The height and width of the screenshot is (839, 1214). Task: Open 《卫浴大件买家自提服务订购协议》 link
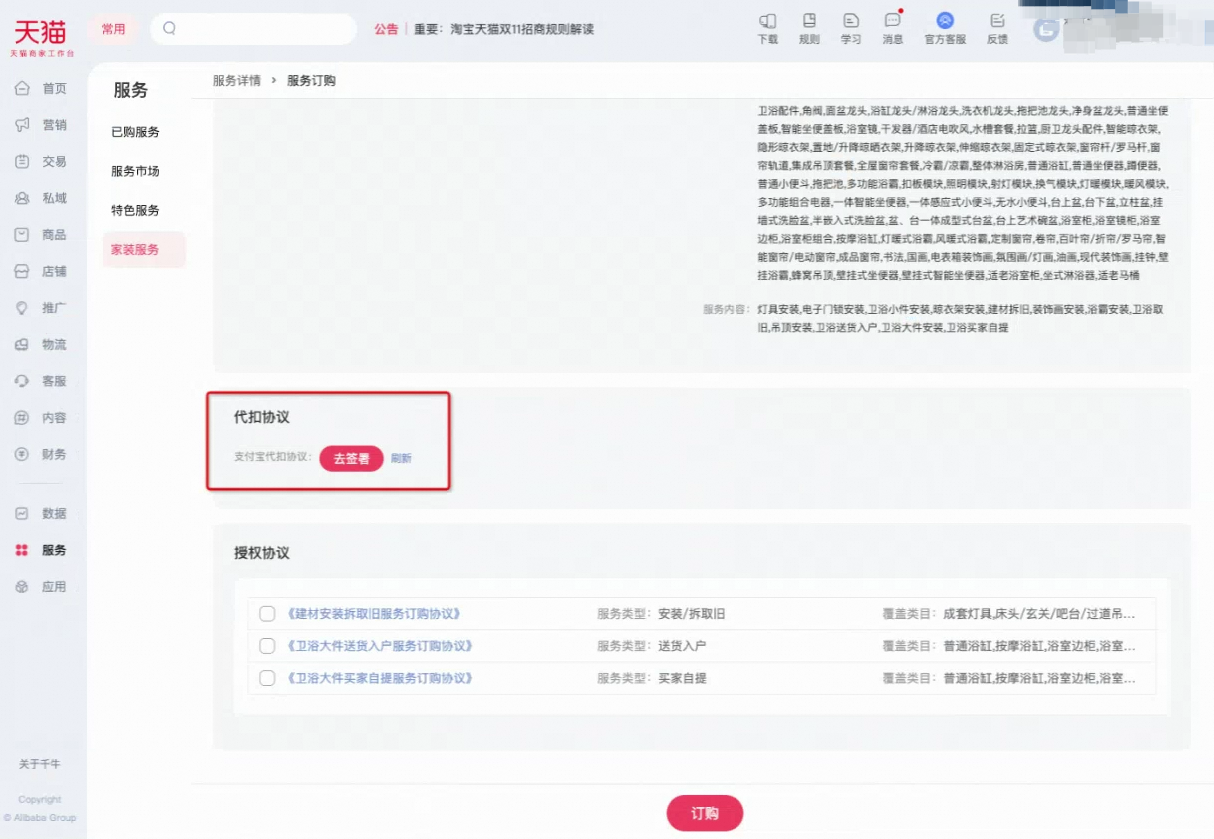[x=378, y=678]
